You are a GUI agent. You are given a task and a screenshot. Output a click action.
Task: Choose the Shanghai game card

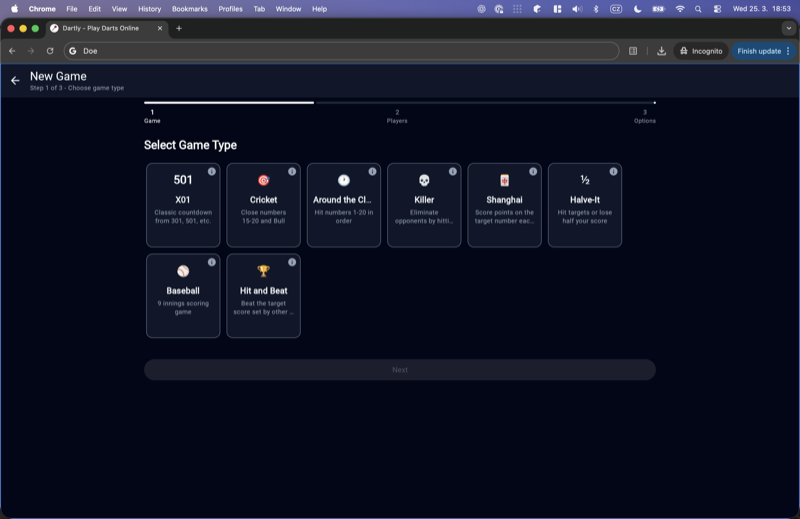click(x=505, y=205)
